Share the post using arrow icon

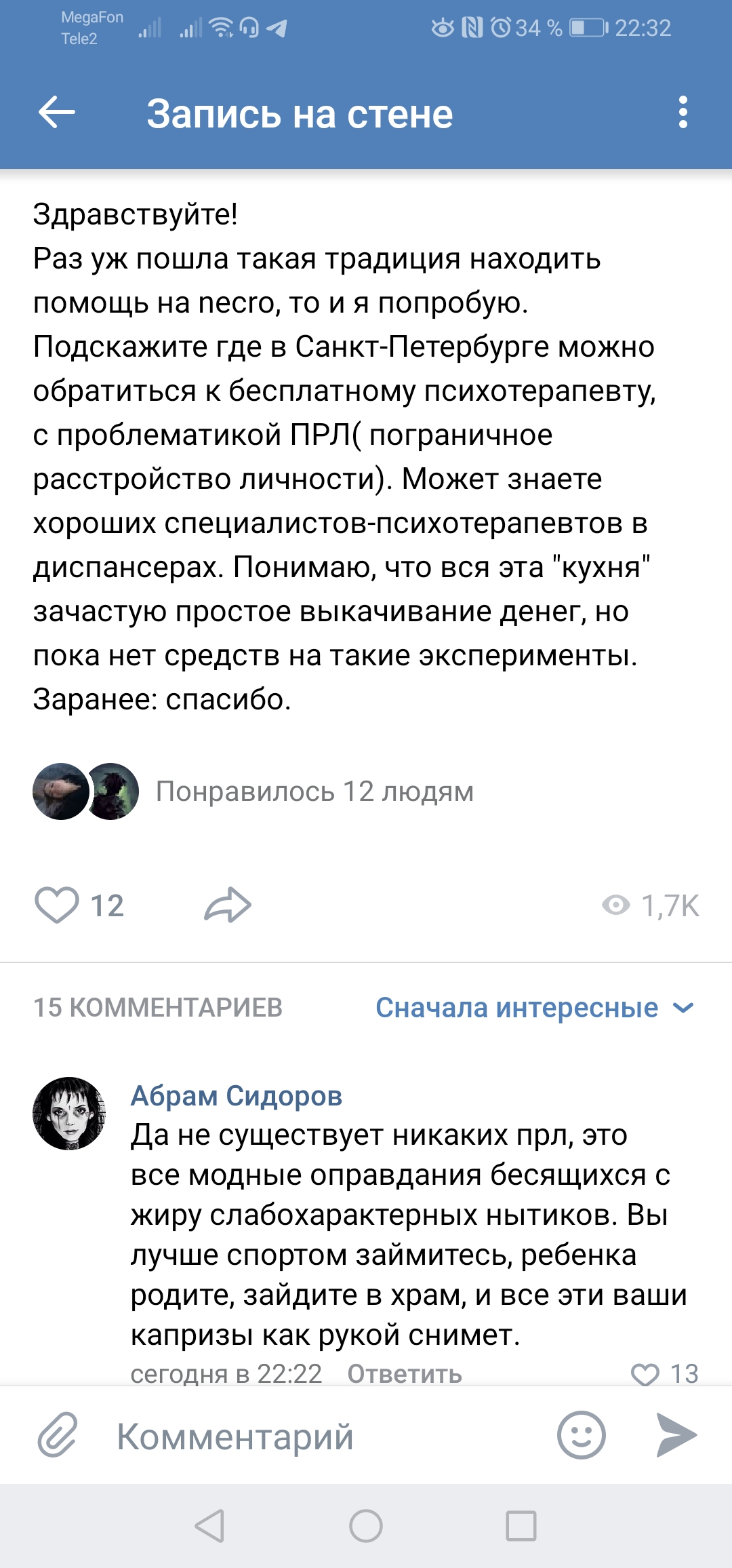click(228, 905)
